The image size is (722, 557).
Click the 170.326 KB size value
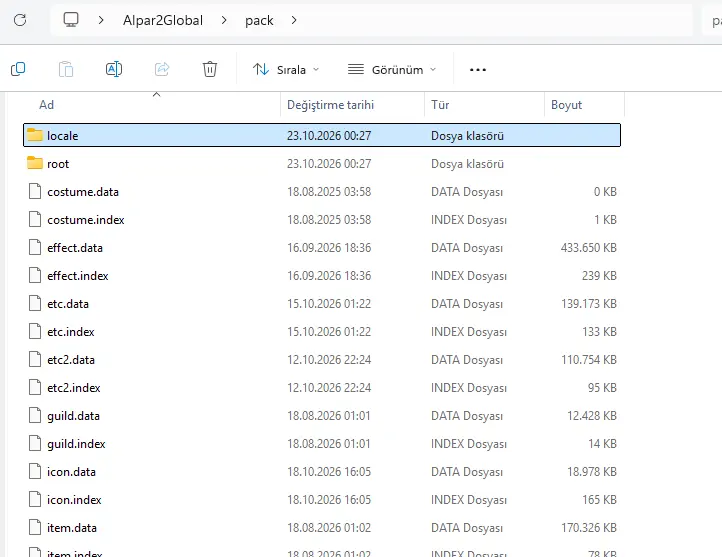tap(588, 528)
